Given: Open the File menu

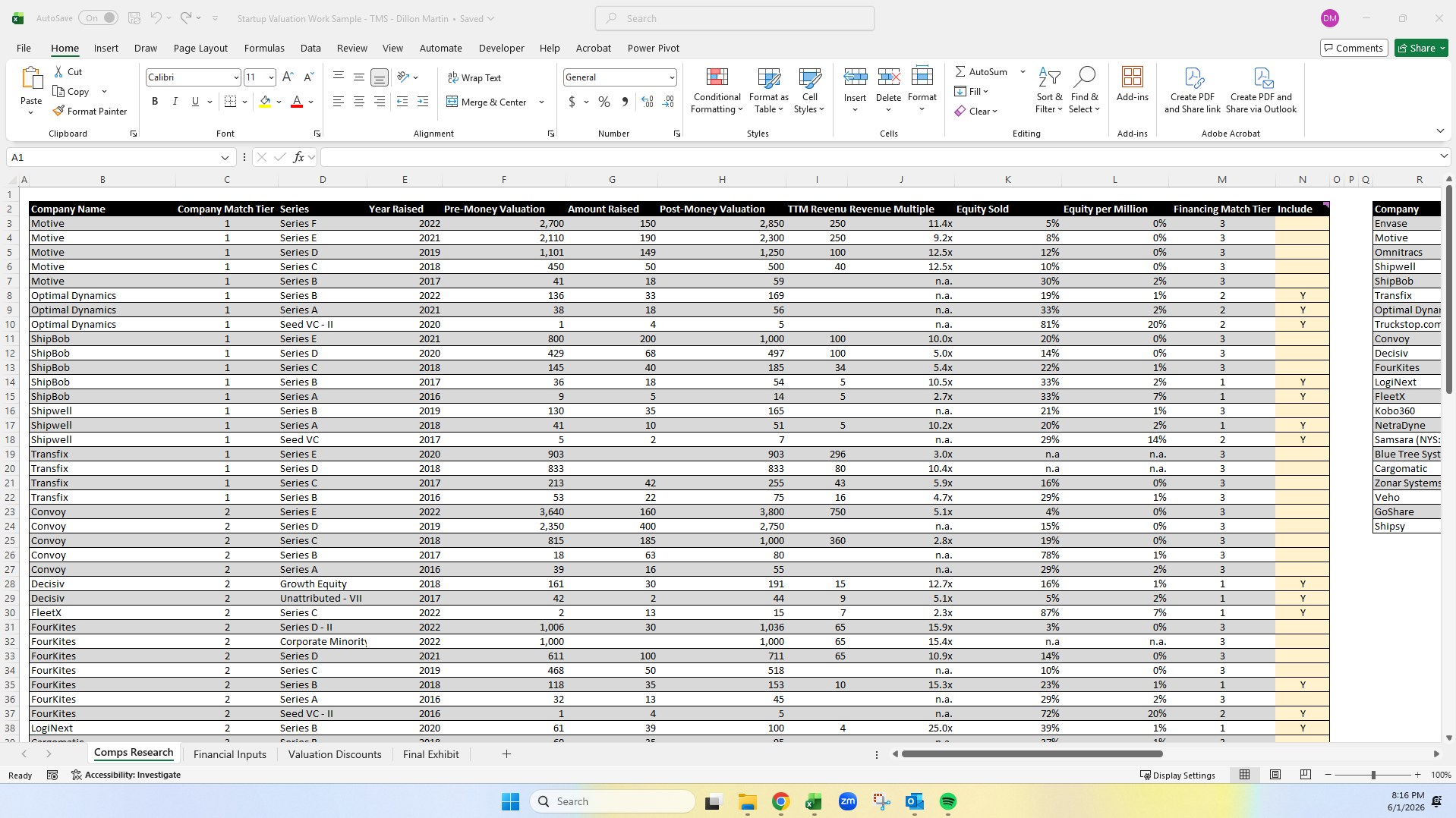Looking at the screenshot, I should 24,48.
